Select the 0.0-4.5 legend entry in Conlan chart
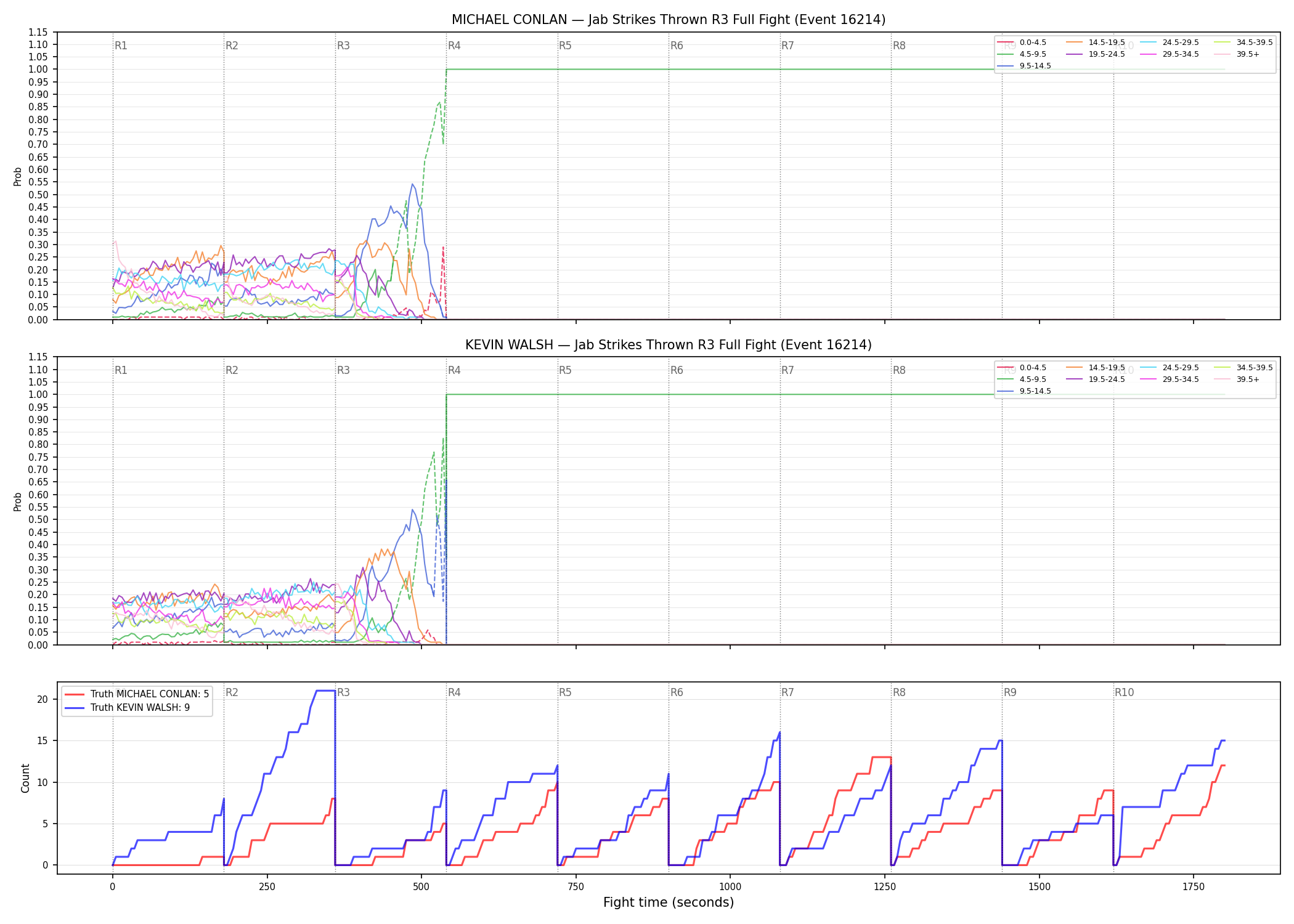 click(x=1022, y=43)
